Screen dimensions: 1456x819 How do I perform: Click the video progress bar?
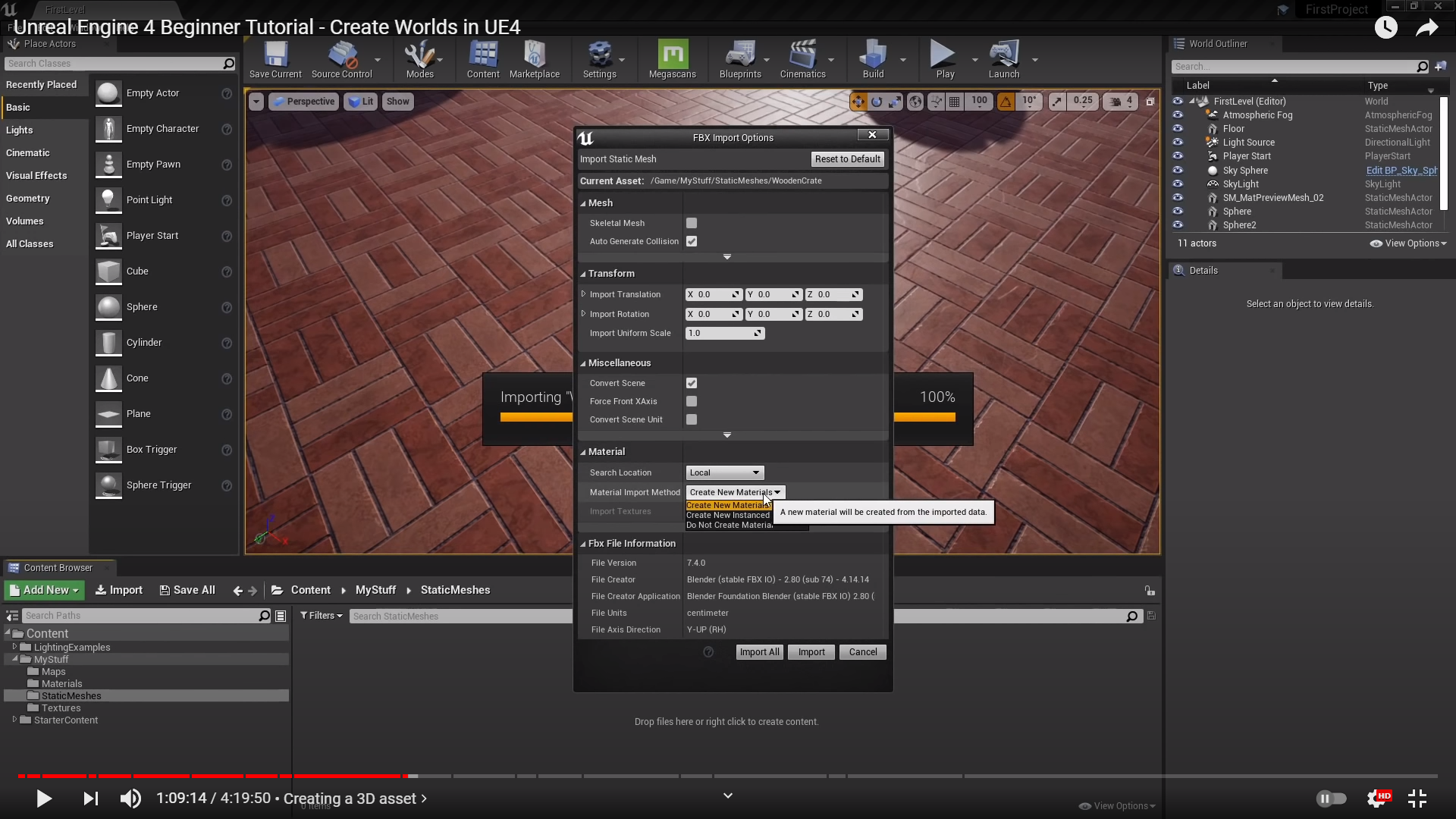click(728, 776)
